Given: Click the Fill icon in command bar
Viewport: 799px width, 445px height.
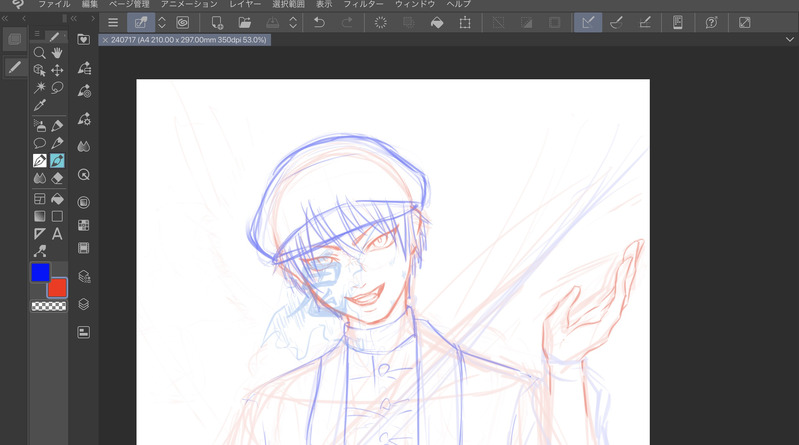Looking at the screenshot, I should click(x=437, y=22).
